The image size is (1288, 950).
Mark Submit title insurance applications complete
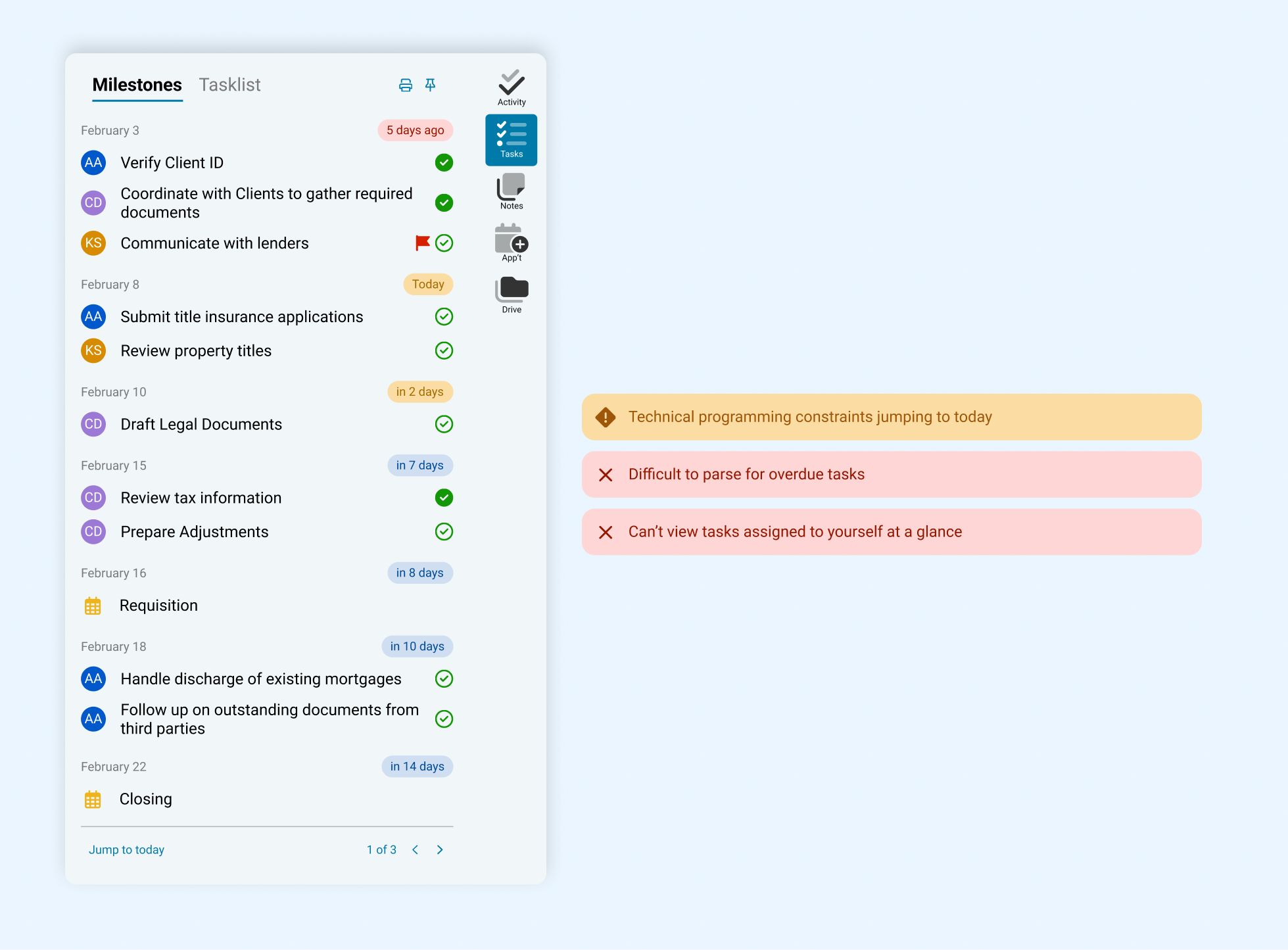pos(444,317)
